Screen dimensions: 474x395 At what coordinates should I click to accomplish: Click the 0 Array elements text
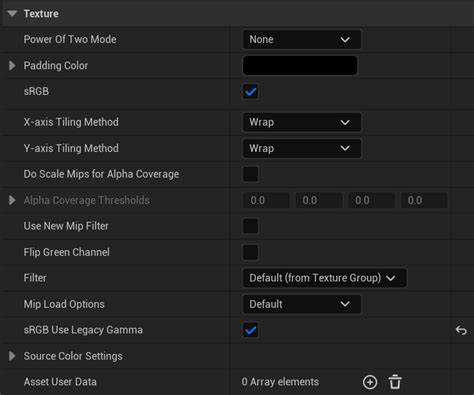tap(280, 382)
